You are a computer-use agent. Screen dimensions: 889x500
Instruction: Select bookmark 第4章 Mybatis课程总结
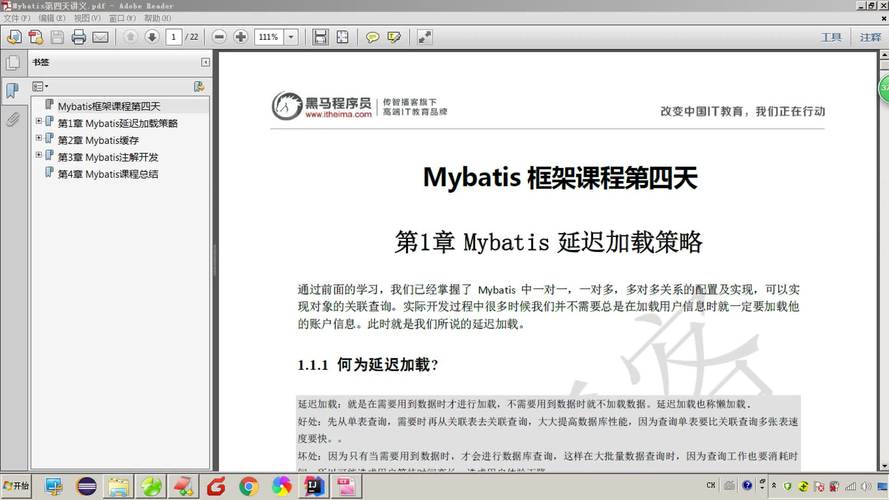(x=108, y=174)
